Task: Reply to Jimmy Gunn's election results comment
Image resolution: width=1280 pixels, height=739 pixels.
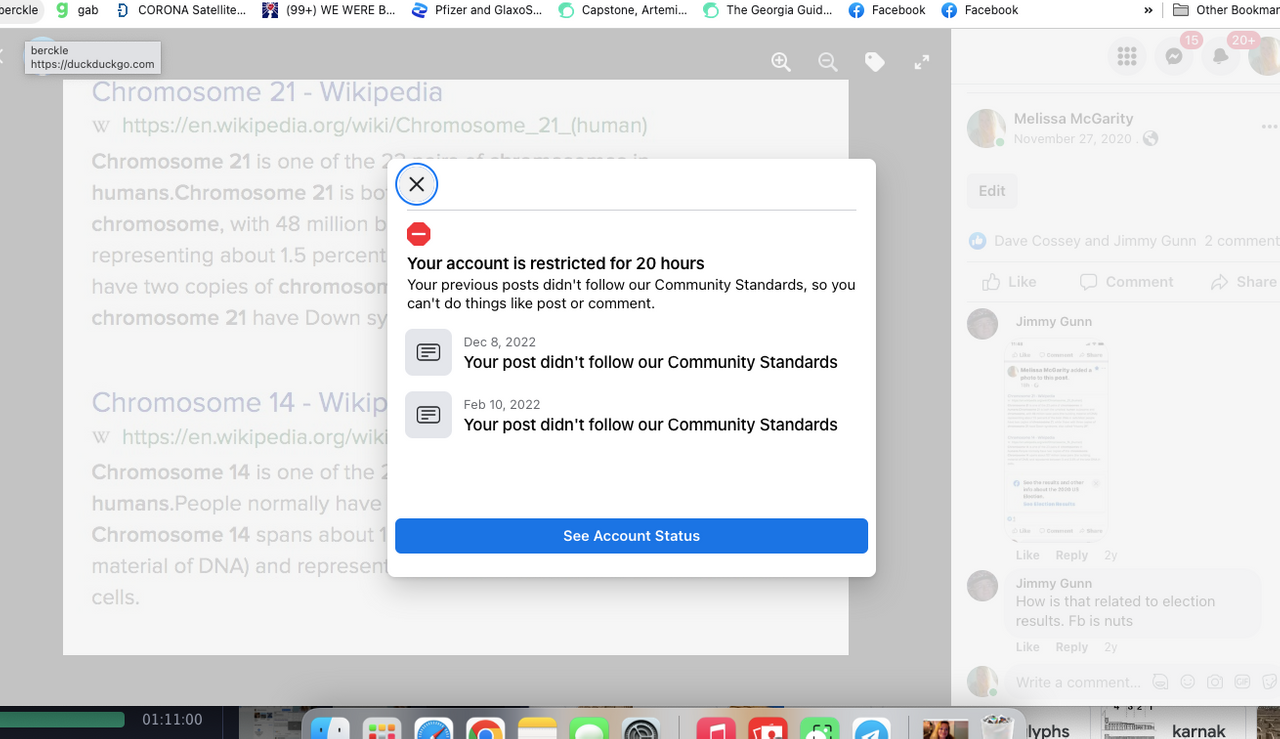Action: pyautogui.click(x=1072, y=647)
